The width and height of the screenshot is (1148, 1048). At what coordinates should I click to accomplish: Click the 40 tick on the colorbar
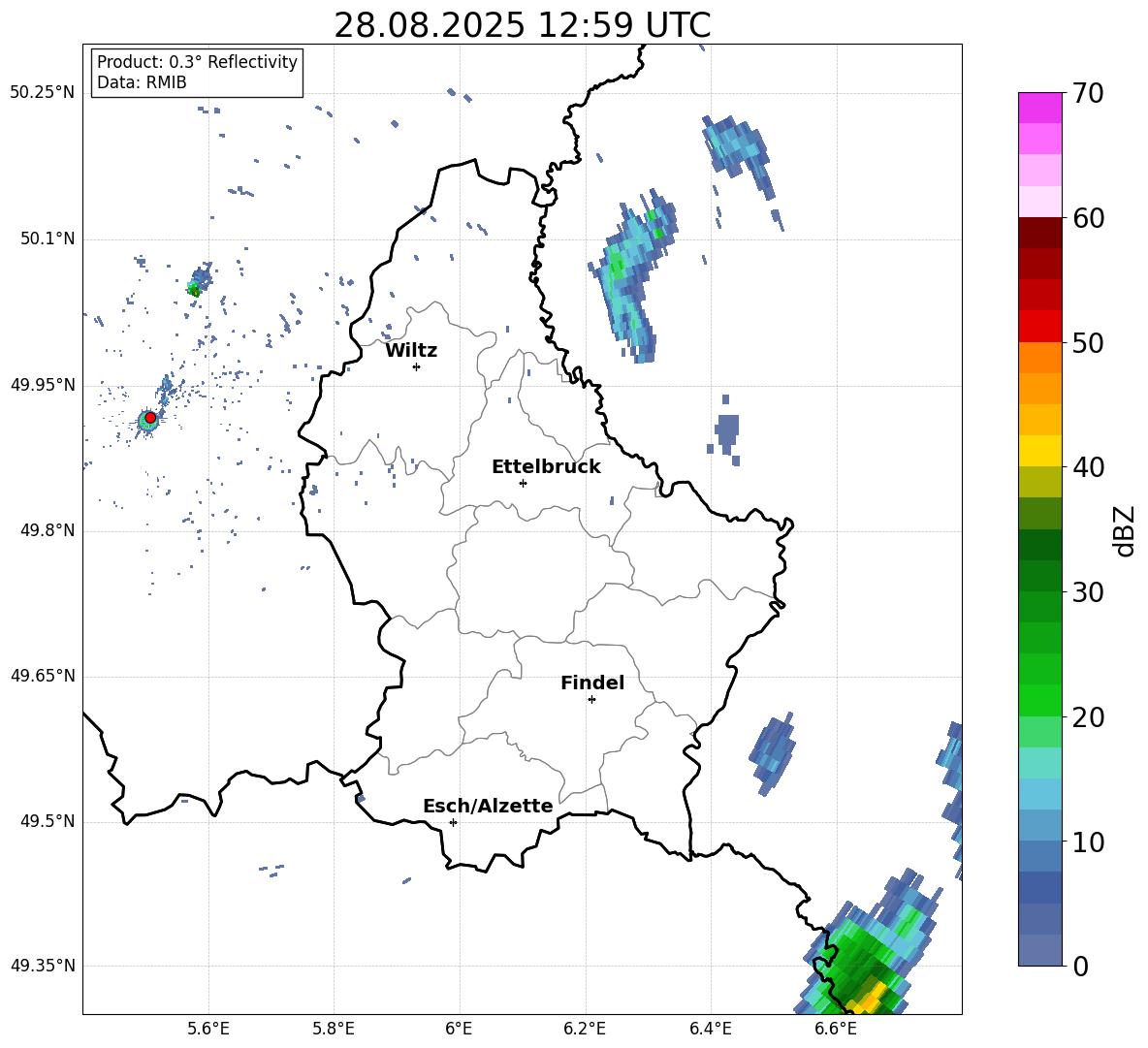point(1088,467)
